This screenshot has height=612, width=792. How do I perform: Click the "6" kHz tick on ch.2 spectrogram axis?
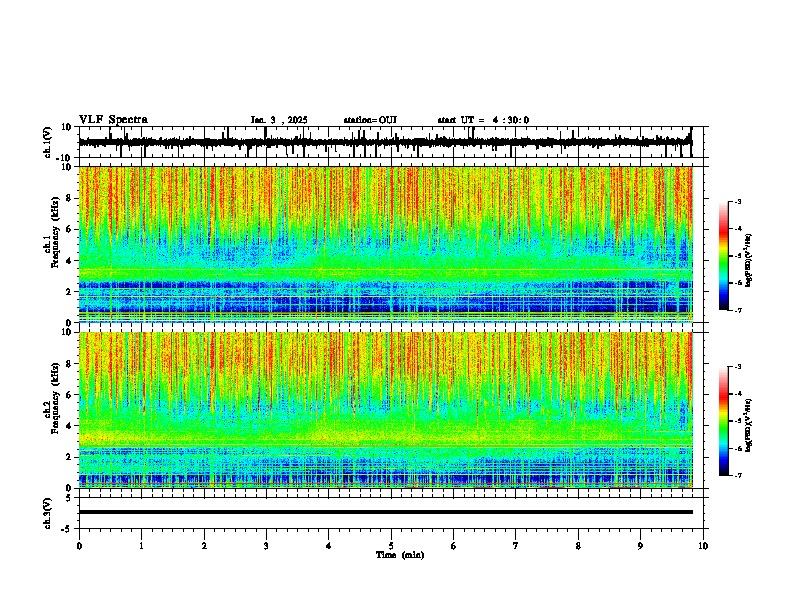click(x=69, y=395)
